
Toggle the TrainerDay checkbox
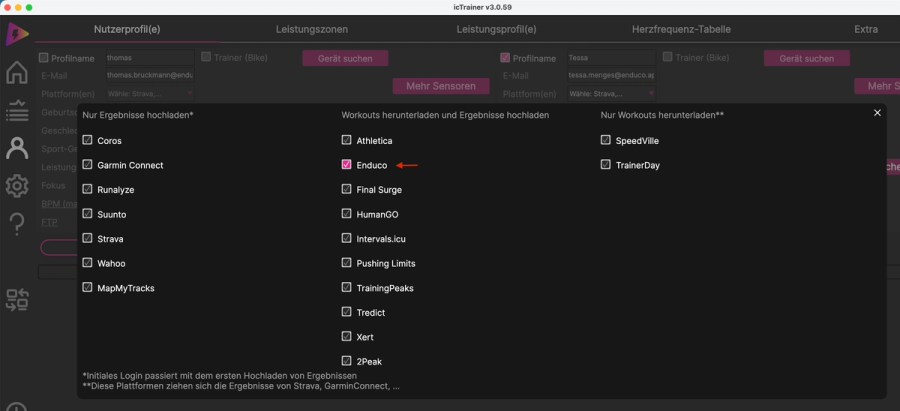[606, 165]
